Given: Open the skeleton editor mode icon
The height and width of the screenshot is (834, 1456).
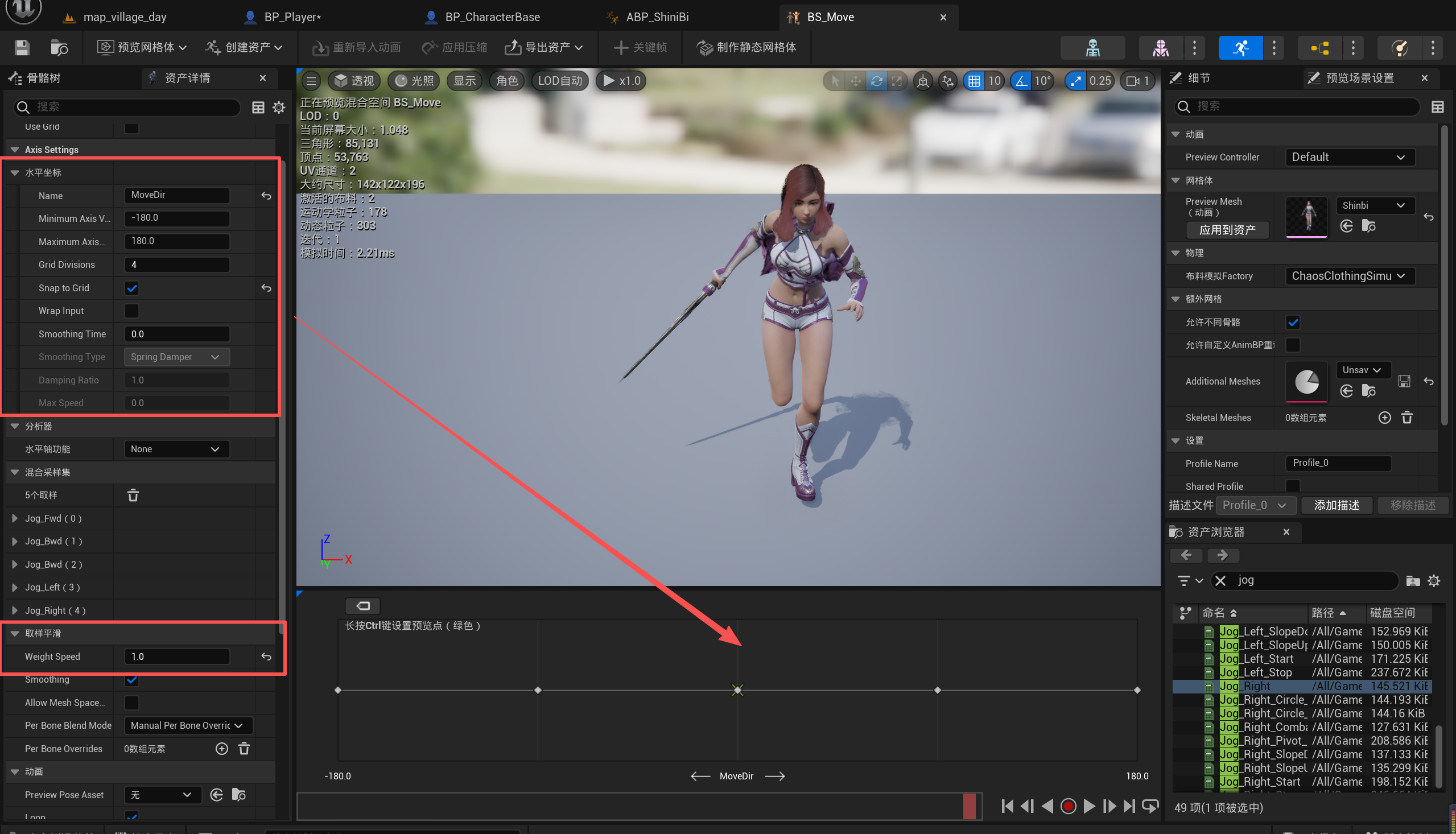Looking at the screenshot, I should coord(1092,48).
